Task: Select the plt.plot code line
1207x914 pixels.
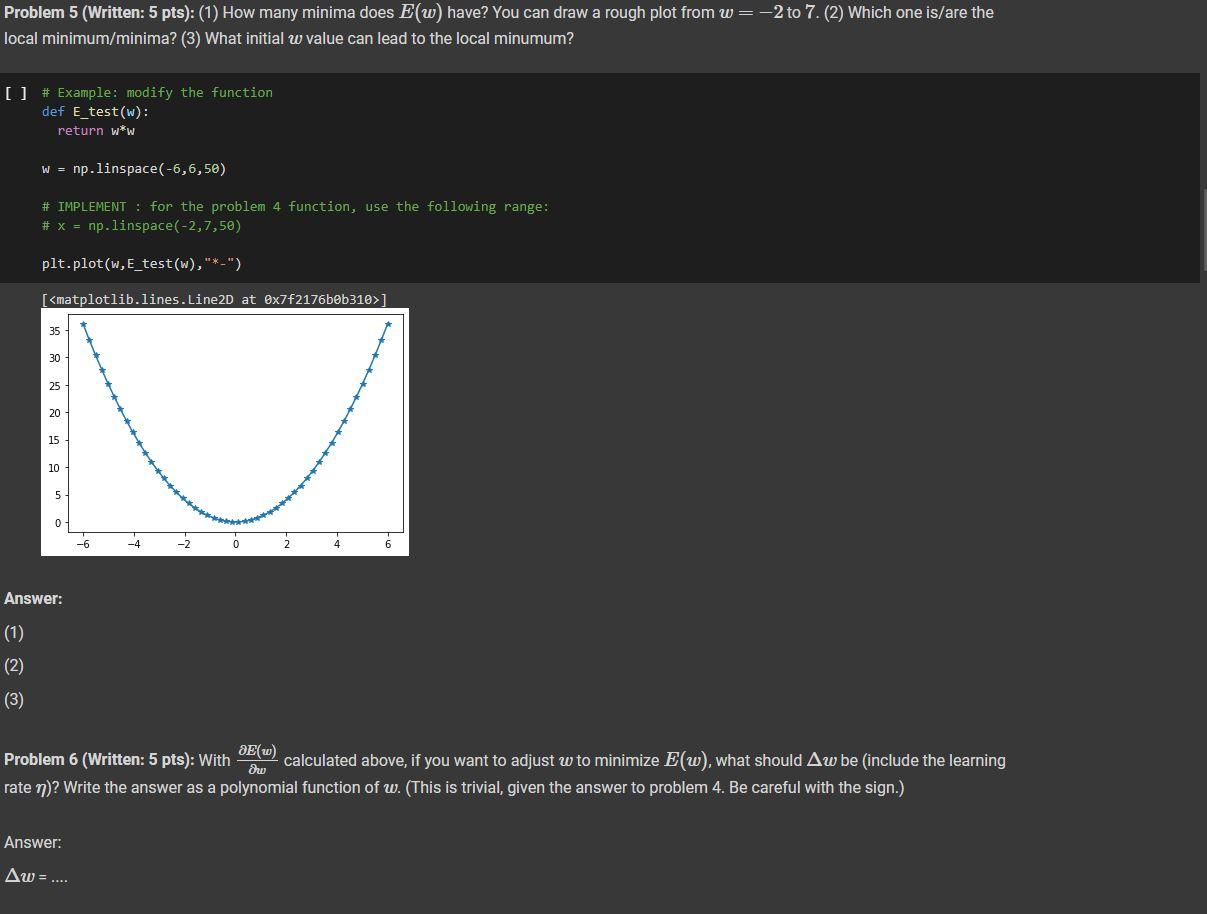Action: 140,263
